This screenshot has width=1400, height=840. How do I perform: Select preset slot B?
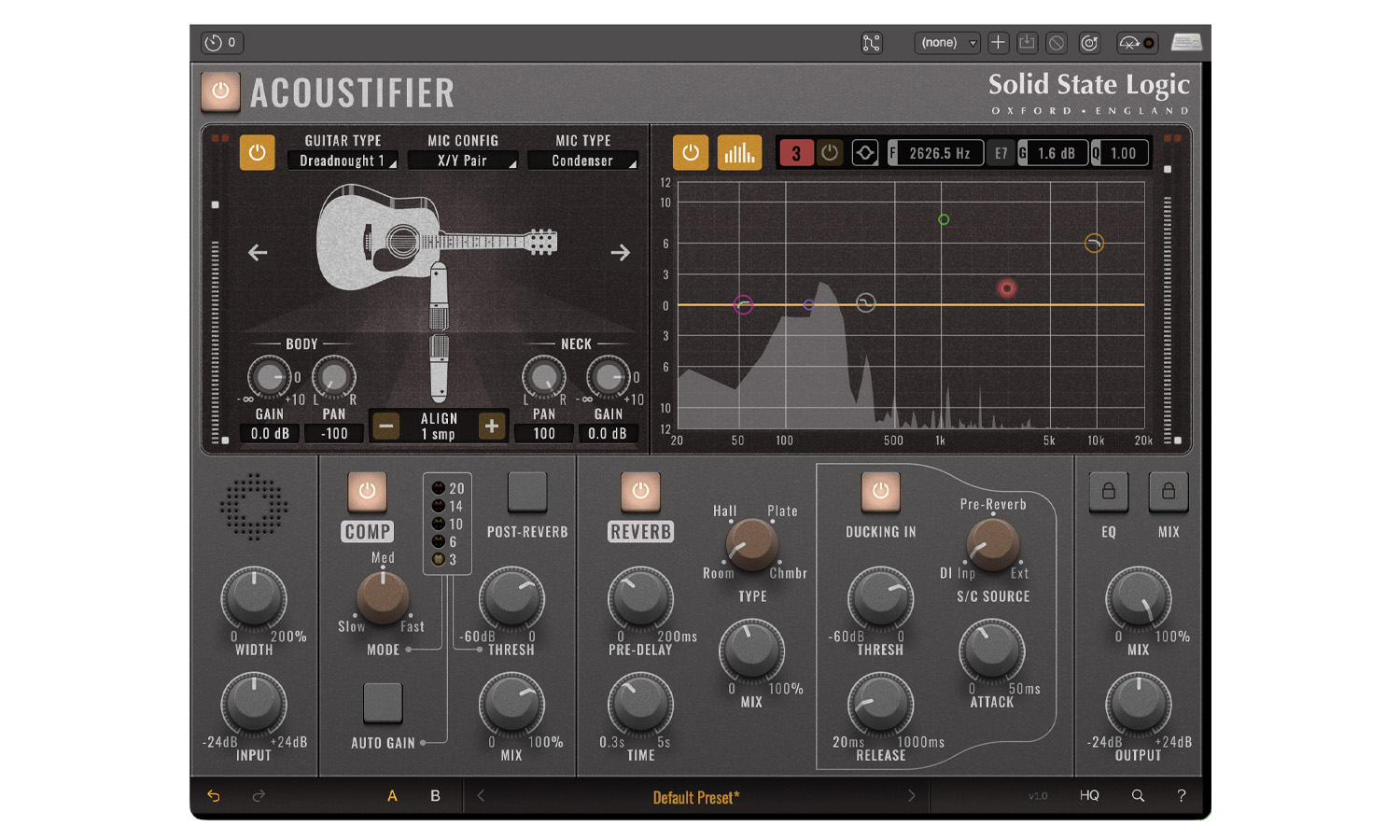coord(435,796)
